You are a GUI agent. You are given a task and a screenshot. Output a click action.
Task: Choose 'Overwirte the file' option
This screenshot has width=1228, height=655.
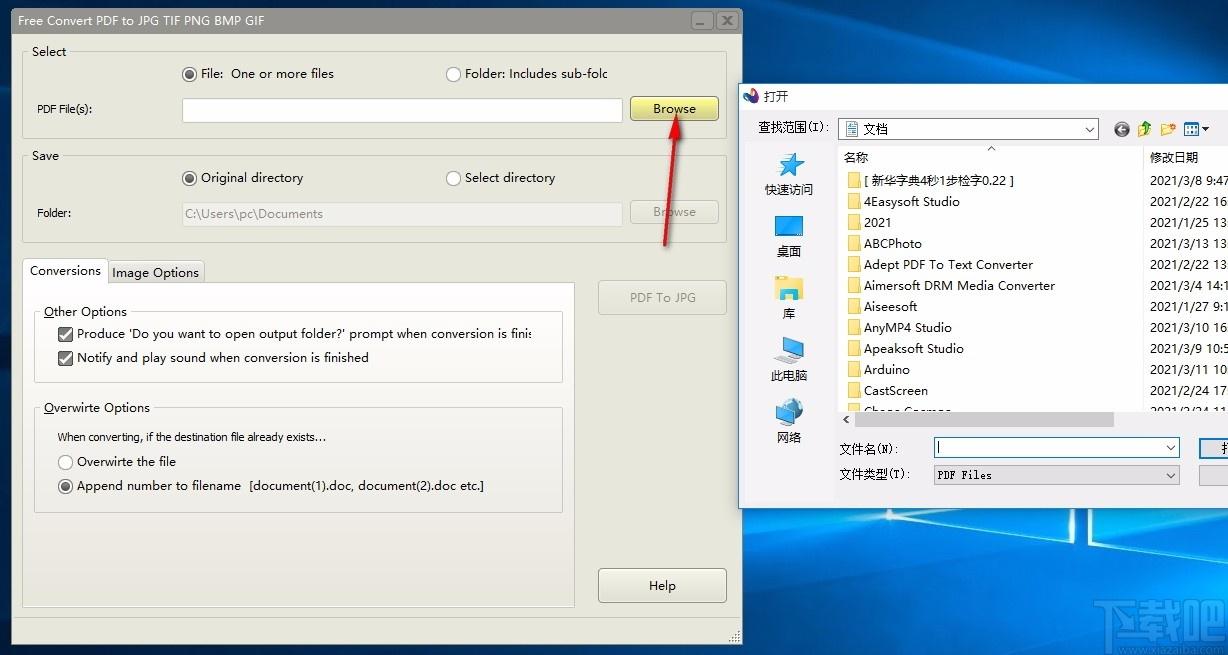(x=117, y=462)
